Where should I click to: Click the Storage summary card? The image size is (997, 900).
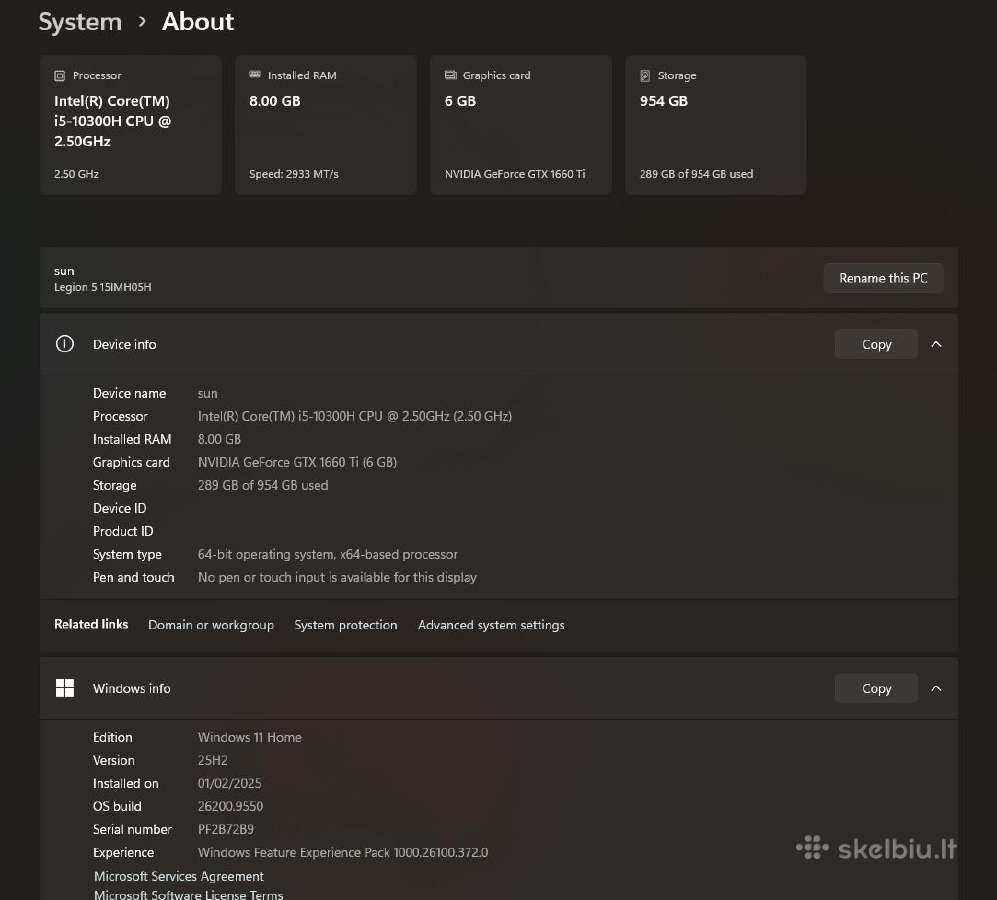[x=716, y=125]
